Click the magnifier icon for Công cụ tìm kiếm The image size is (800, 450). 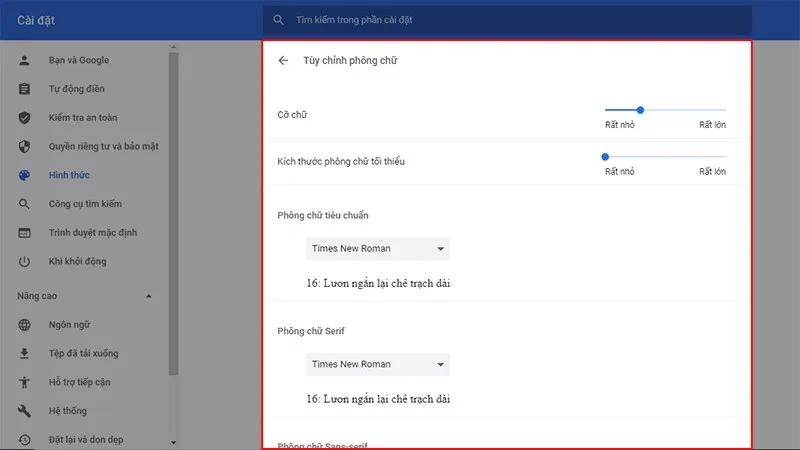(24, 204)
